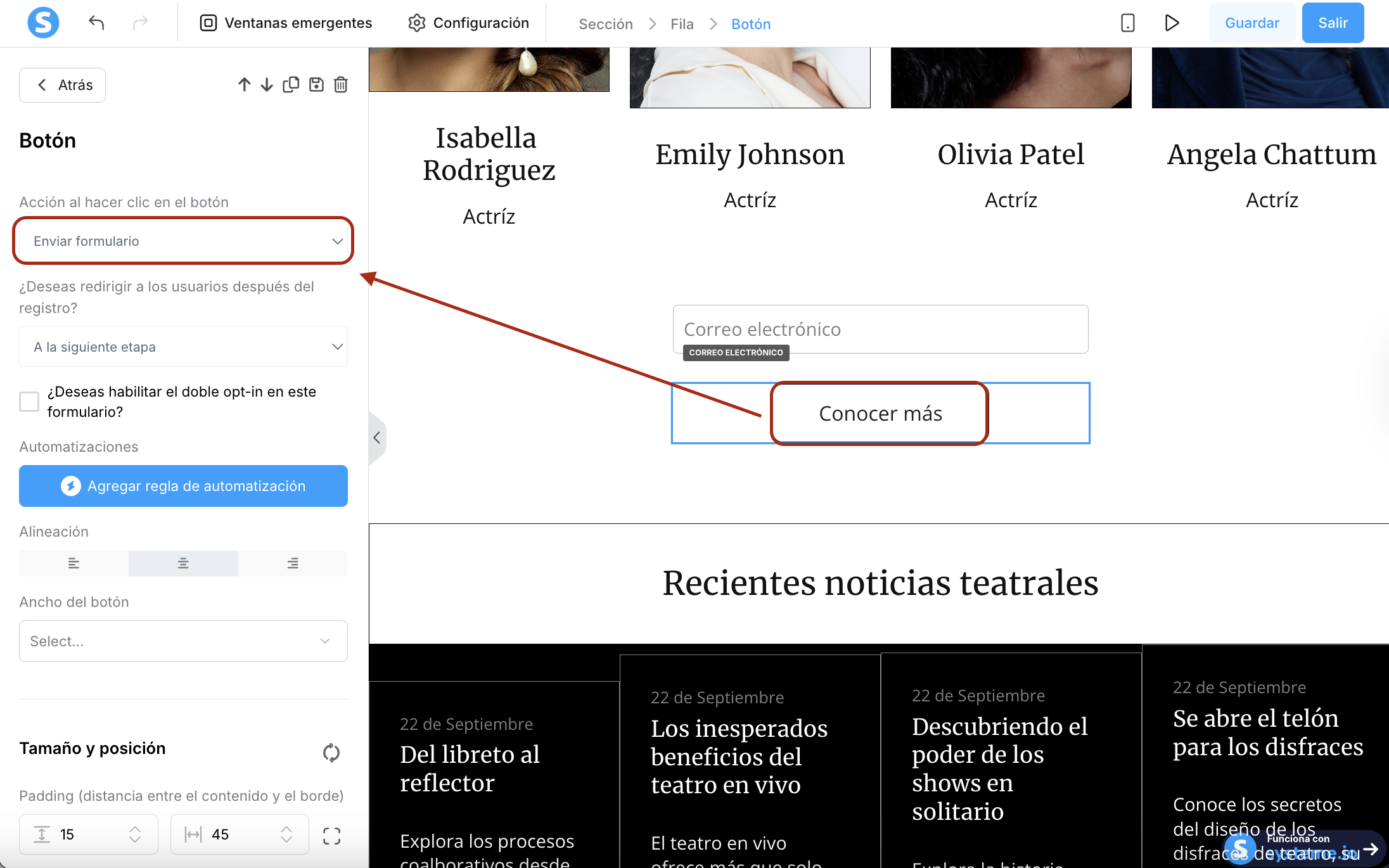1389x868 pixels.
Task: Delete element with trash icon
Action: (x=341, y=85)
